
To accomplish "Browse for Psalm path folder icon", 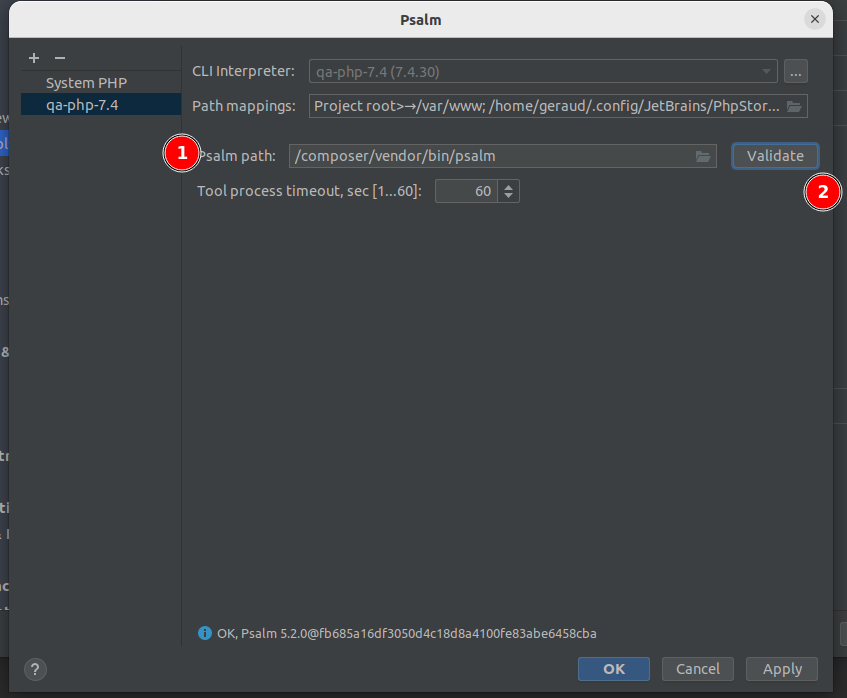I will 703,157.
